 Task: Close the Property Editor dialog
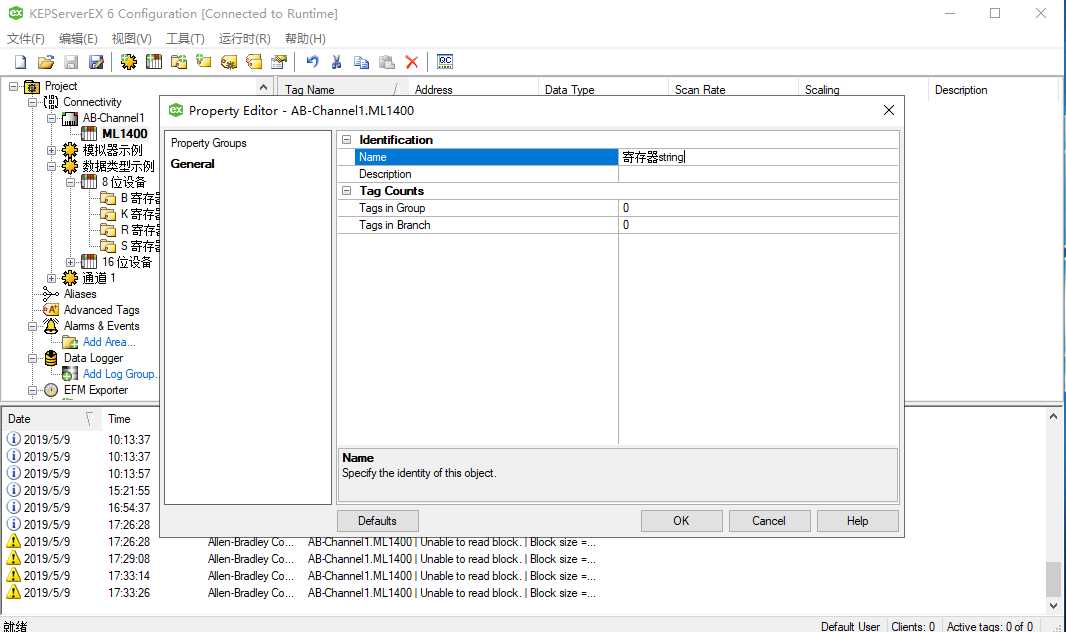point(889,110)
